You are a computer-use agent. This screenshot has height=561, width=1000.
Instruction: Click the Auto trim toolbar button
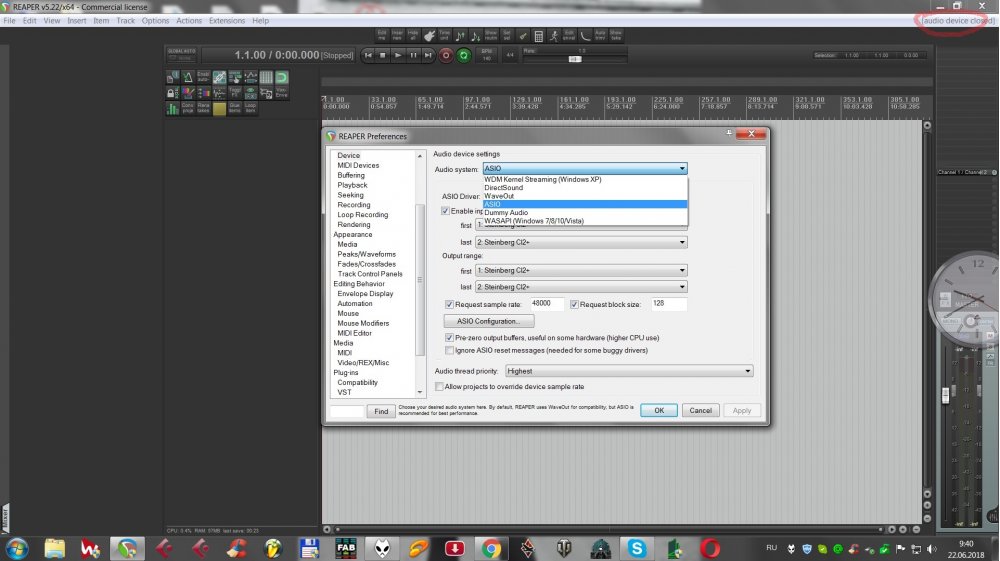600,36
